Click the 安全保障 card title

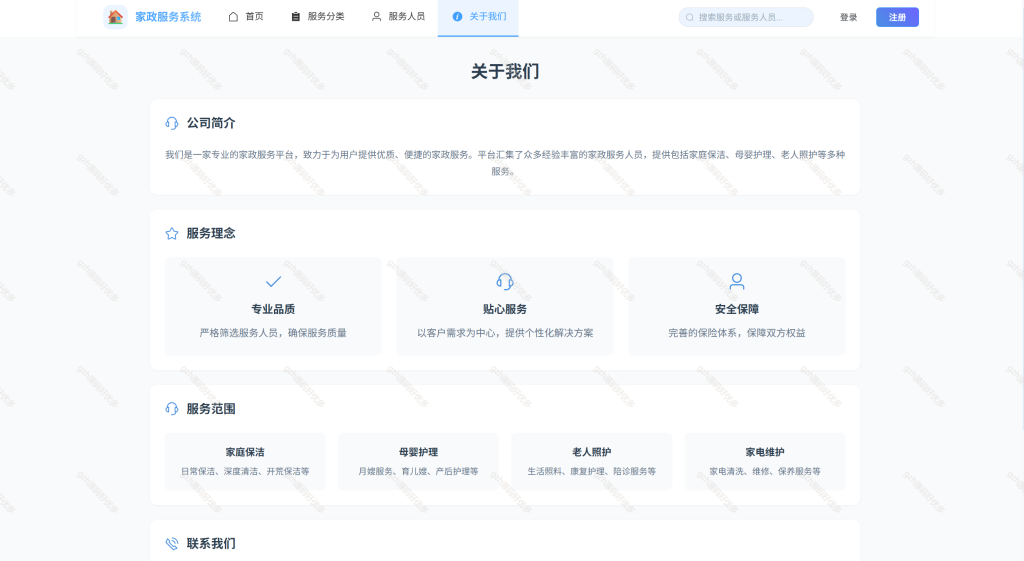pyautogui.click(x=737, y=309)
